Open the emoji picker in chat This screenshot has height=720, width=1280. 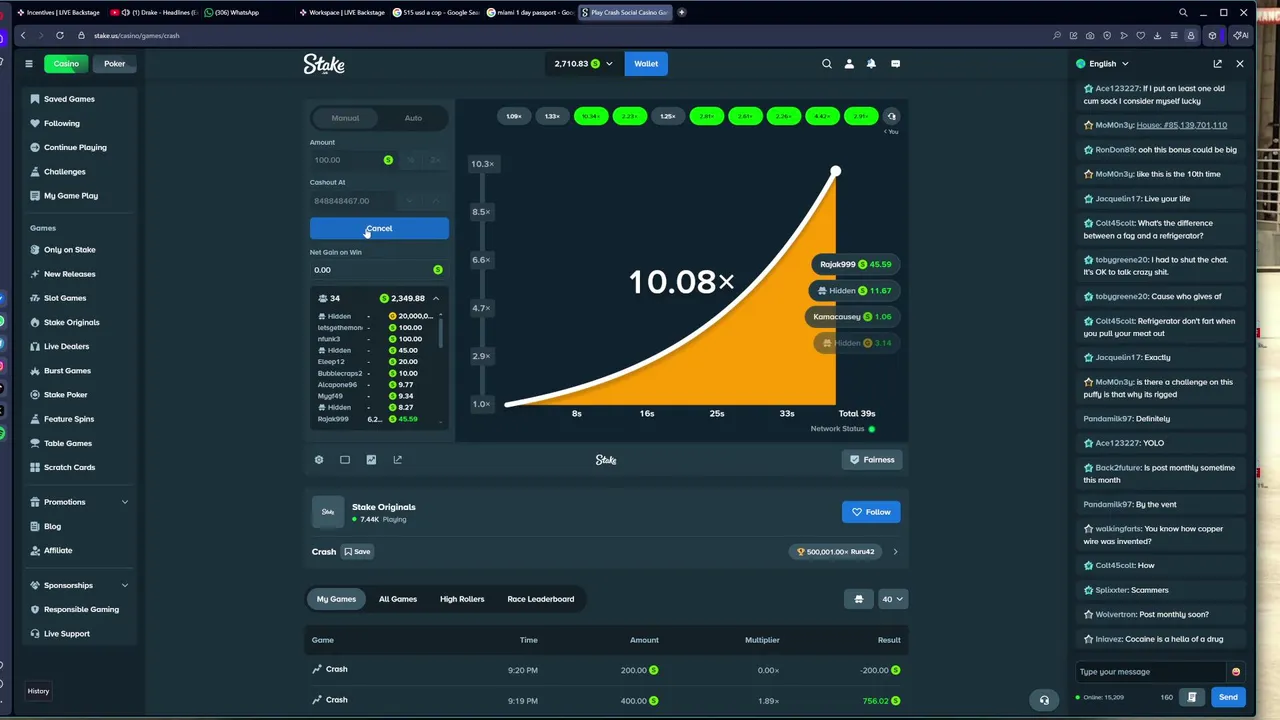1236,672
